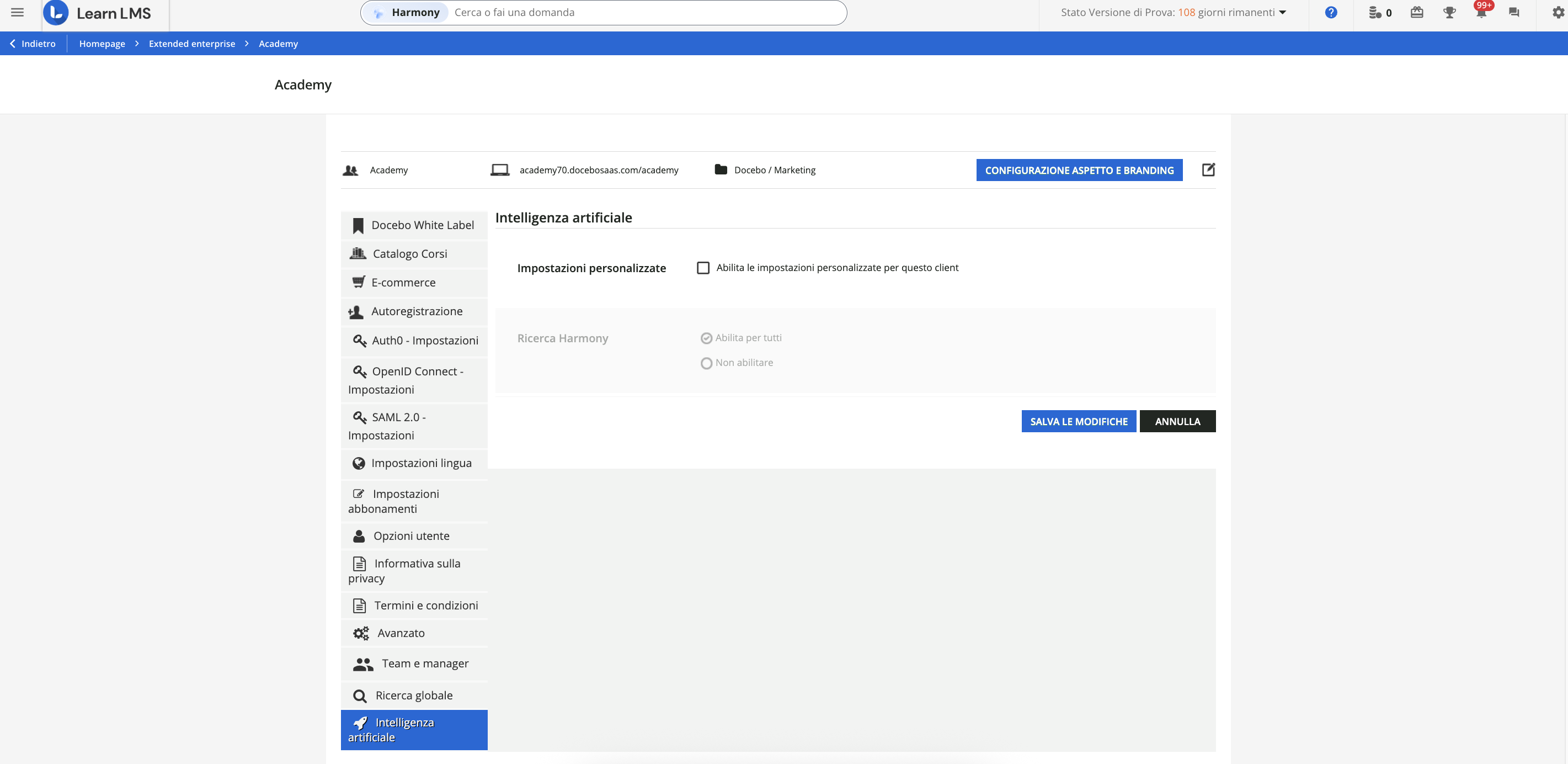Click the gift box rewards icon
Screen dimensions: 1568x764
[1416, 12]
